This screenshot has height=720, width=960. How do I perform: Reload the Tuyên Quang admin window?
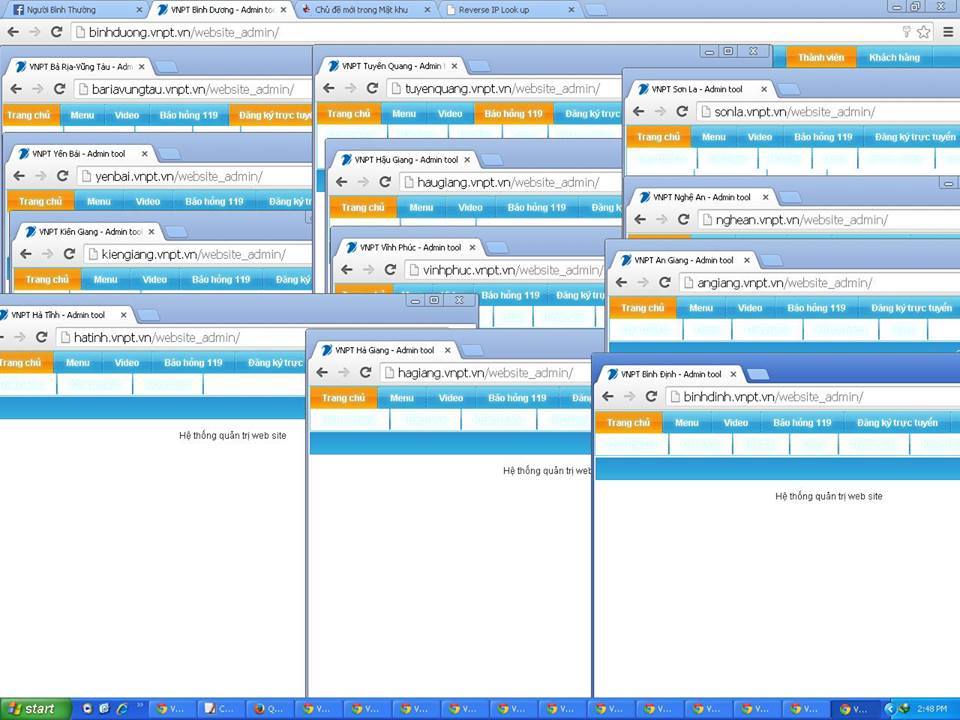[372, 88]
